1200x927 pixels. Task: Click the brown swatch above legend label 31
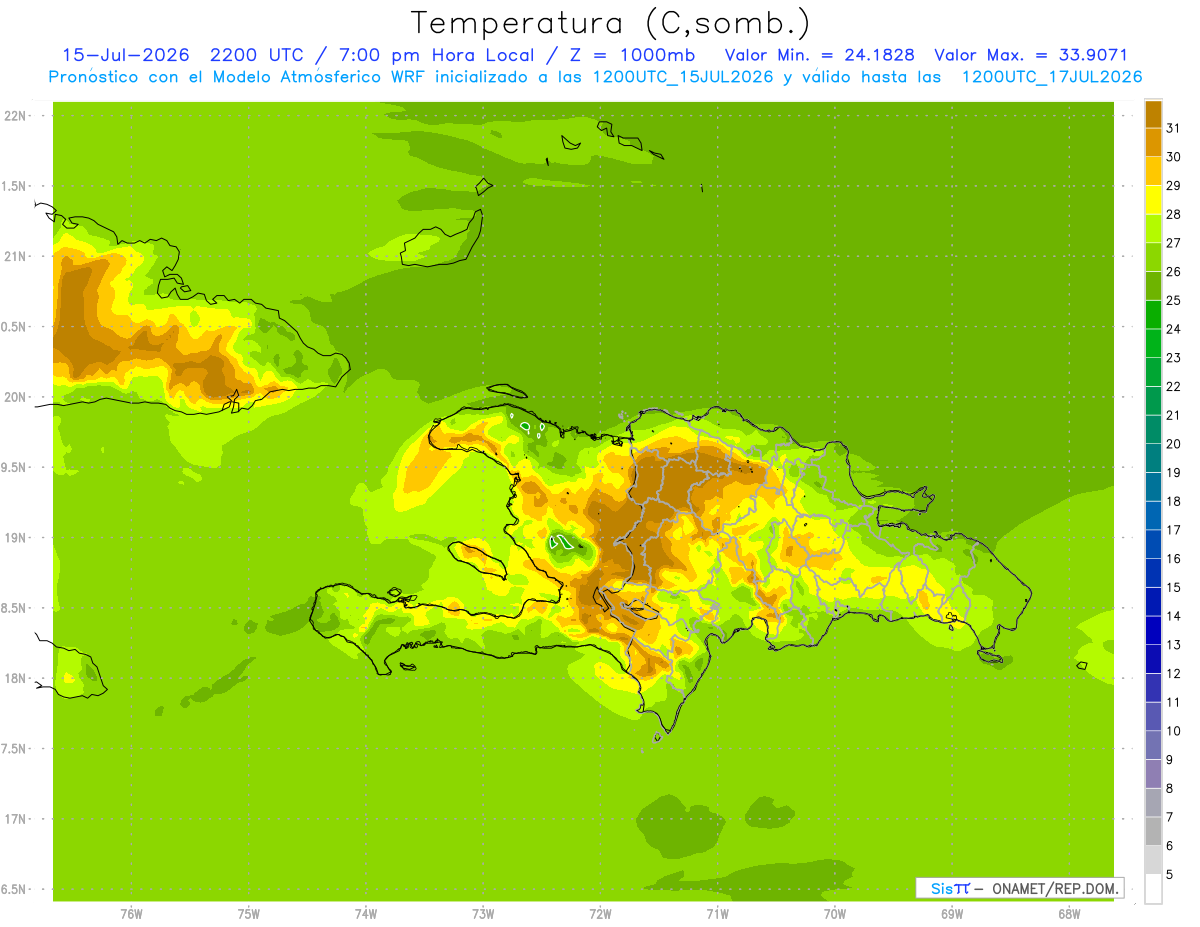pos(1153,114)
